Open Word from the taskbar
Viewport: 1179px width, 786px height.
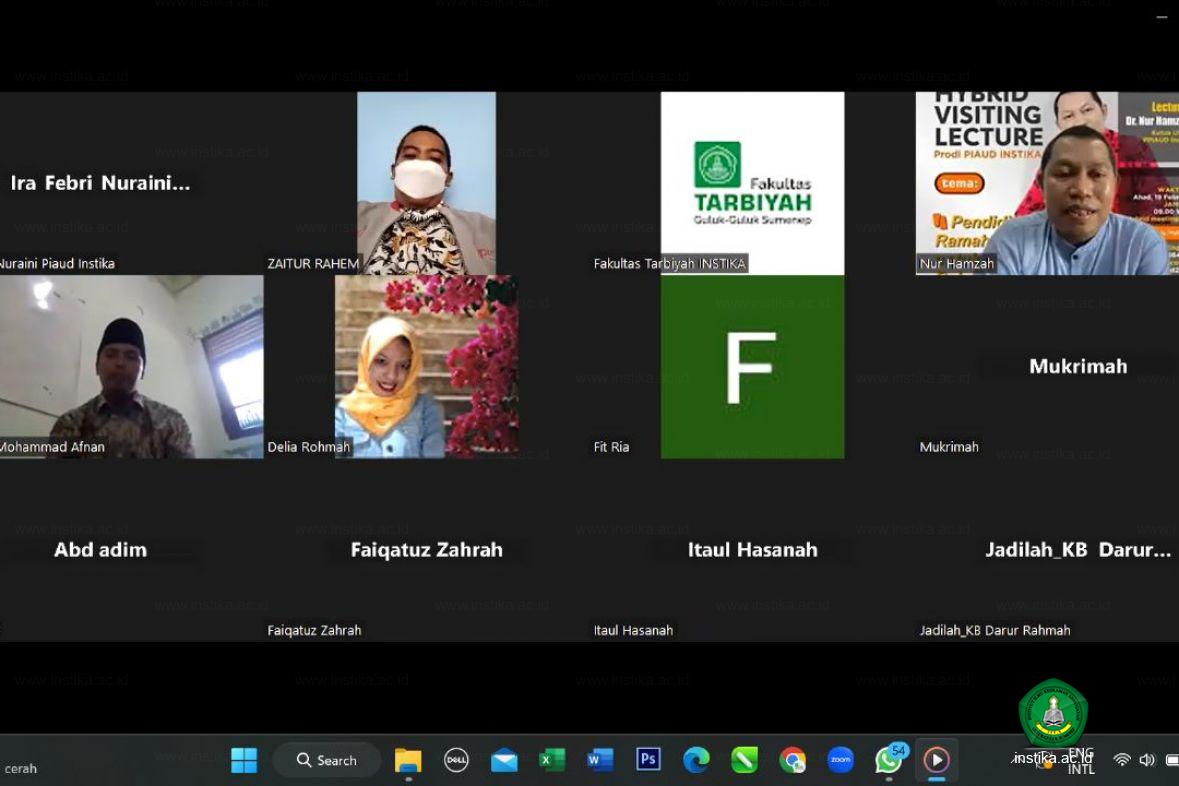coord(600,760)
